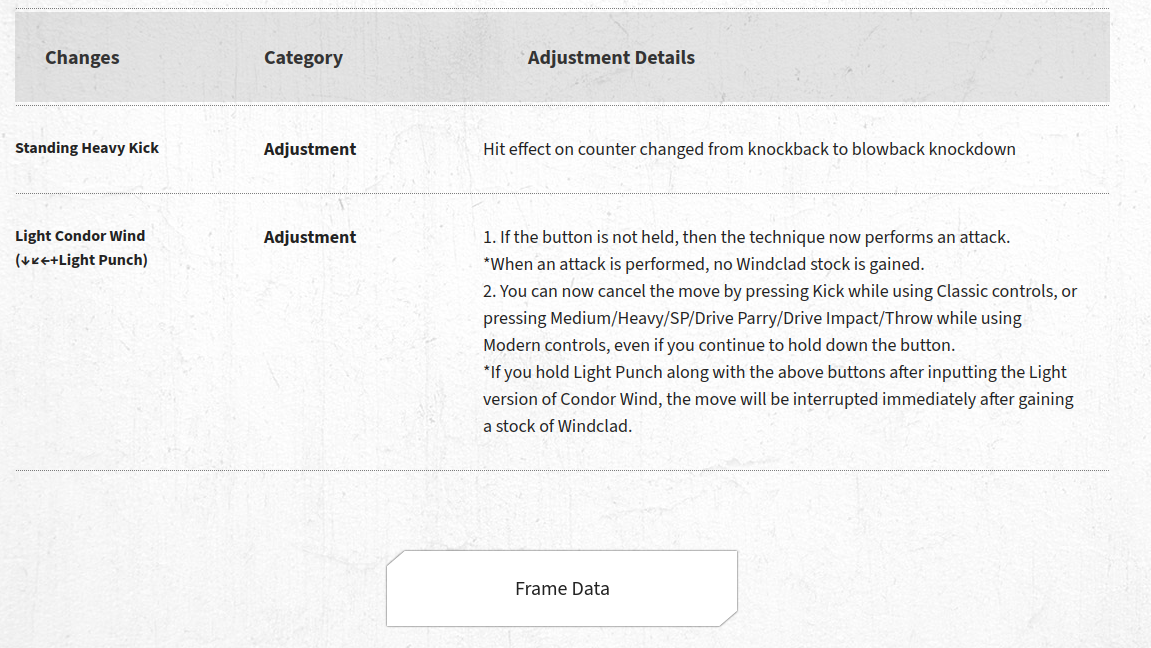1151x648 pixels.
Task: Click the line mentioning version of Condor Wind
Action: point(778,399)
